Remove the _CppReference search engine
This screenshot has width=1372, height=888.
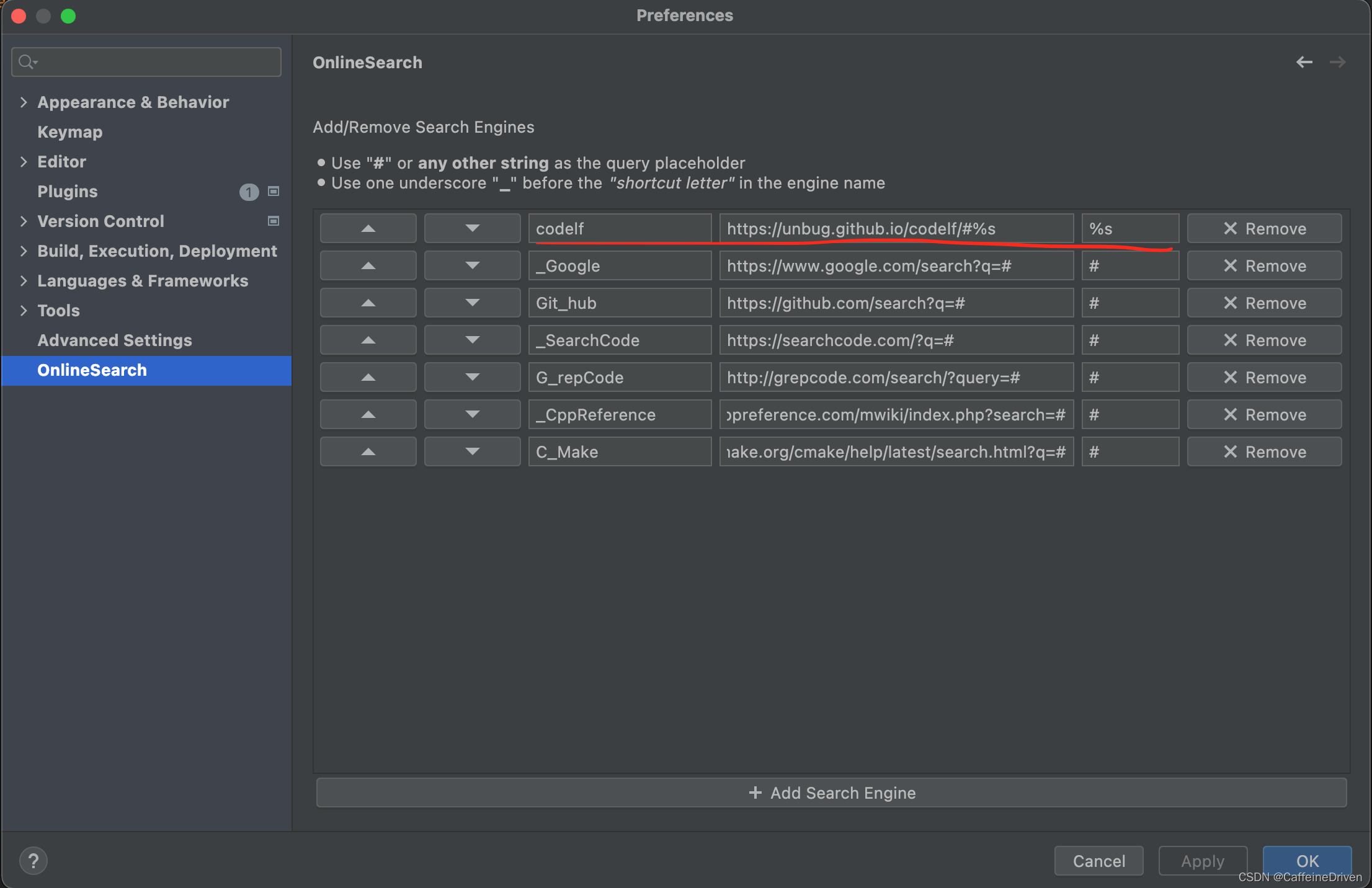[1264, 414]
